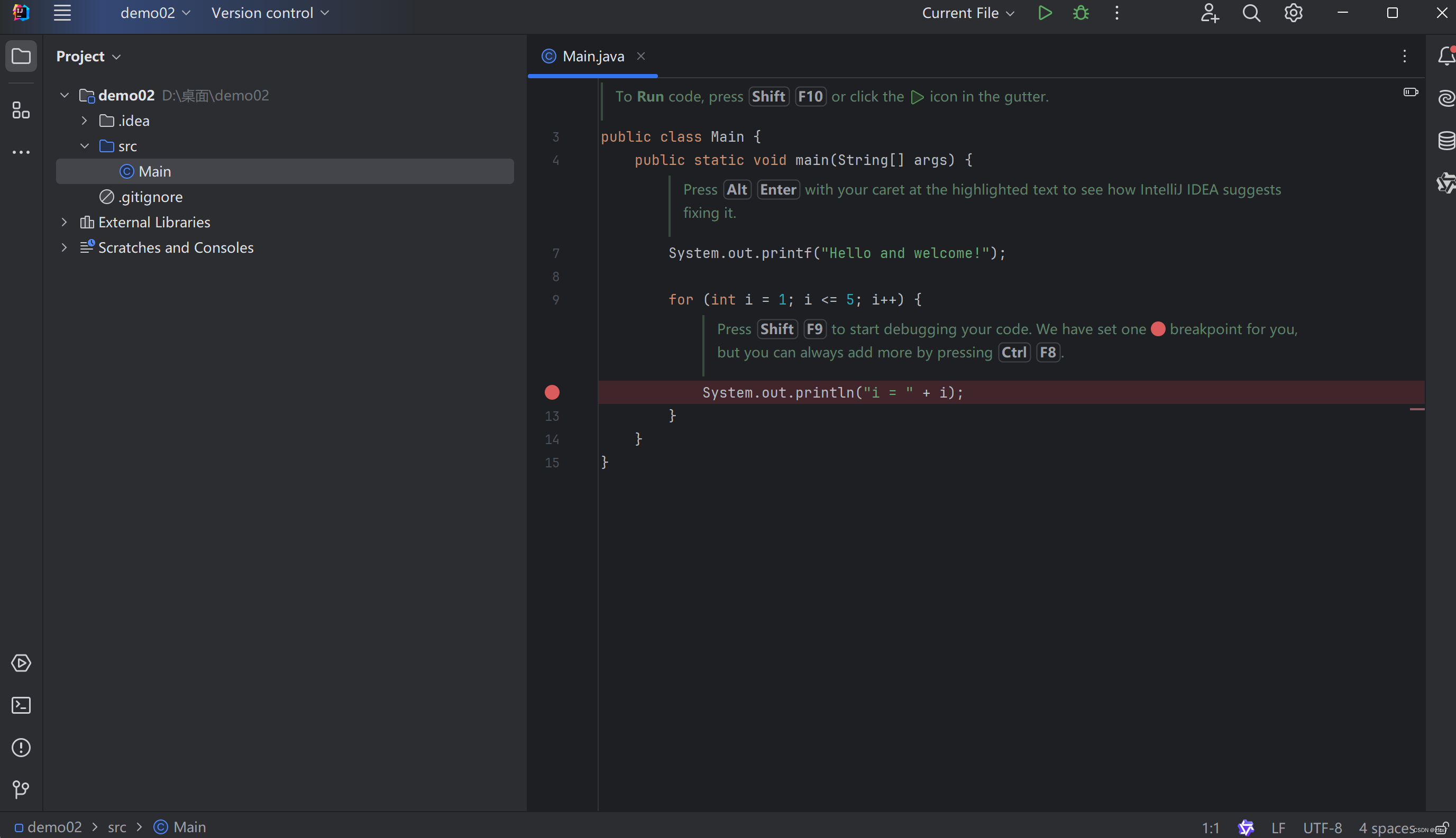
Task: Open the Structure tool window icon
Action: 21,110
